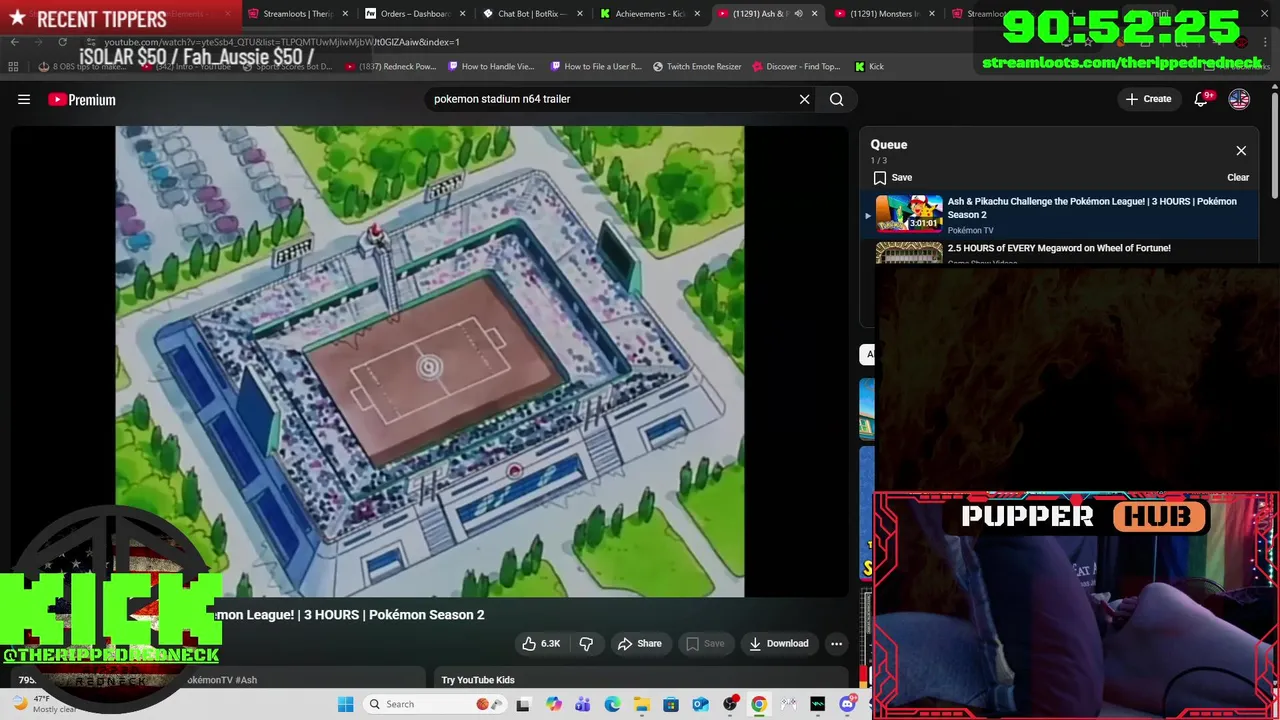Reload the page with the refresh icon
This screenshot has height=720, width=1280.
click(62, 42)
